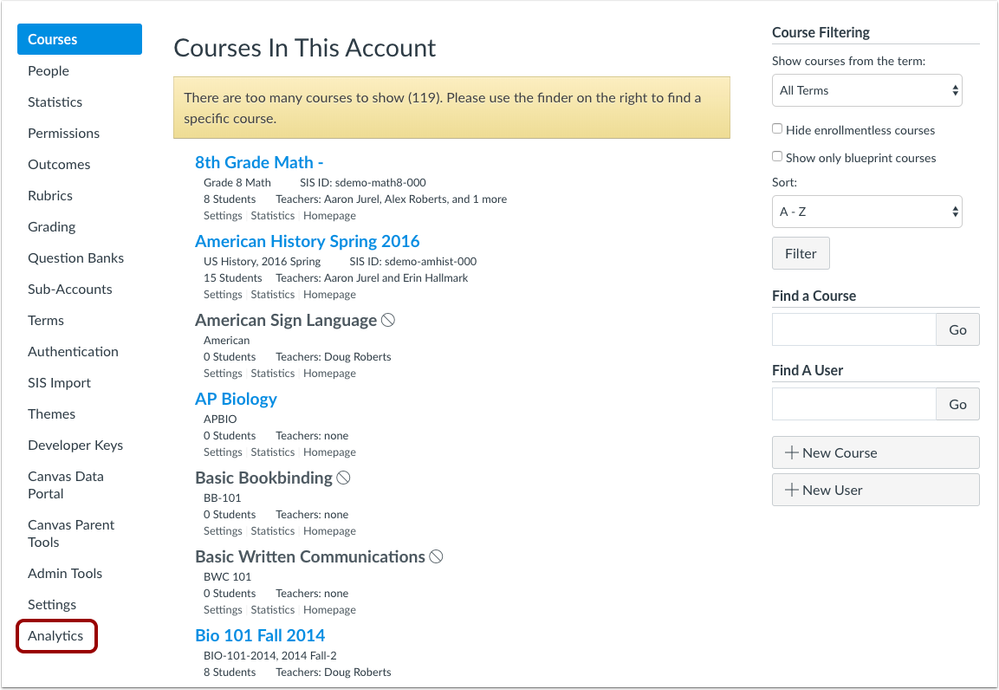The width and height of the screenshot is (999, 690).
Task: Click the Filter button
Action: pos(800,253)
